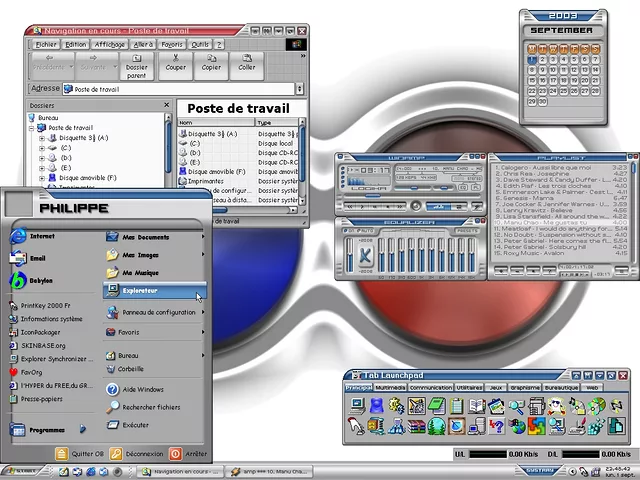Switch to the Multimedia tab in Tab Launchpad

click(x=391, y=386)
